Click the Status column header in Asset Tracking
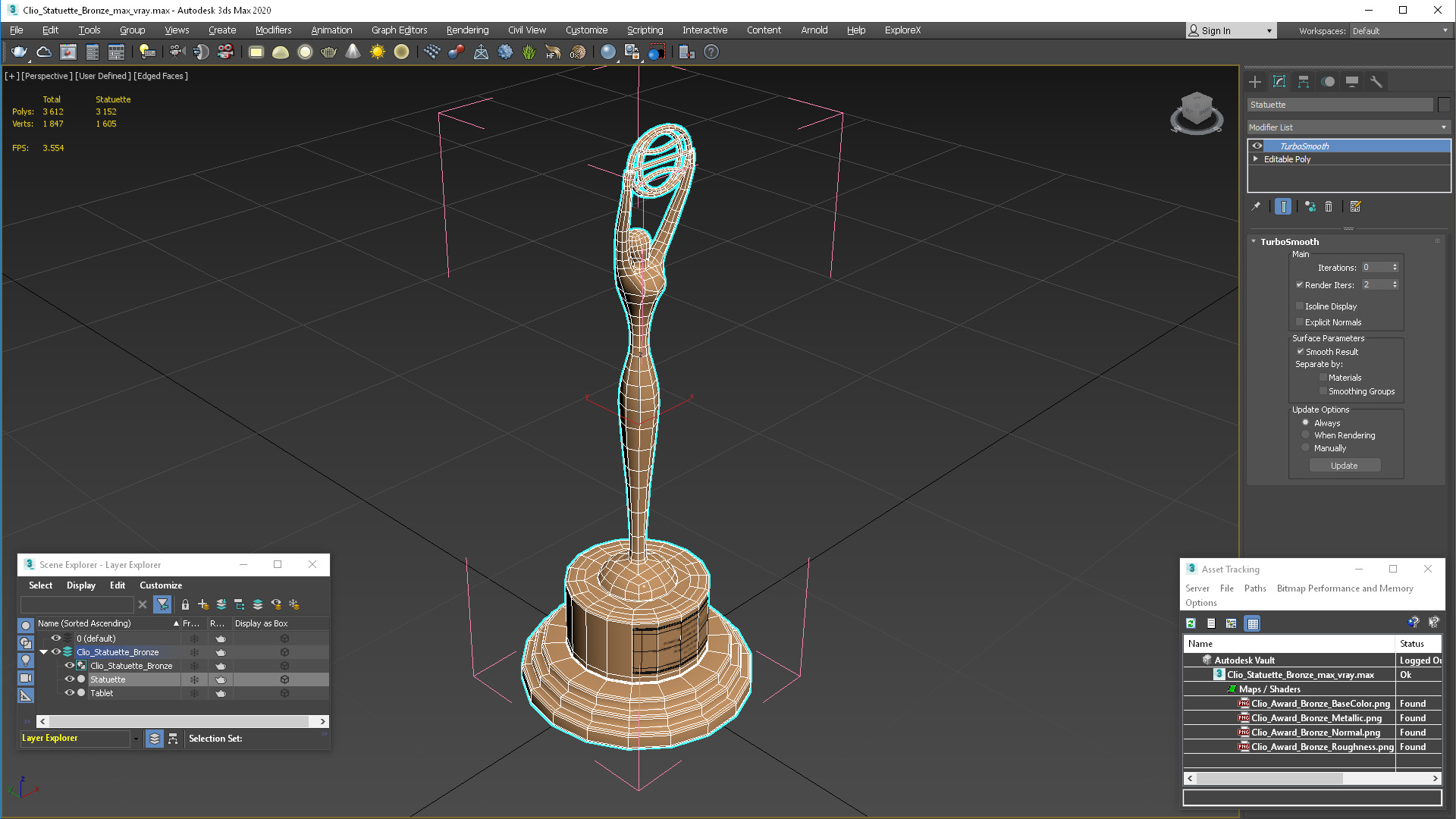This screenshot has width=1456, height=819. pos(1418,644)
